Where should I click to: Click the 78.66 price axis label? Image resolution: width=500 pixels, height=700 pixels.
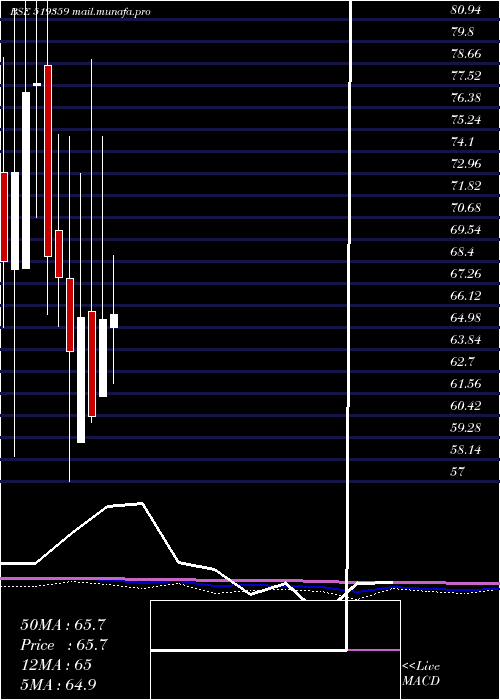[x=466, y=54]
